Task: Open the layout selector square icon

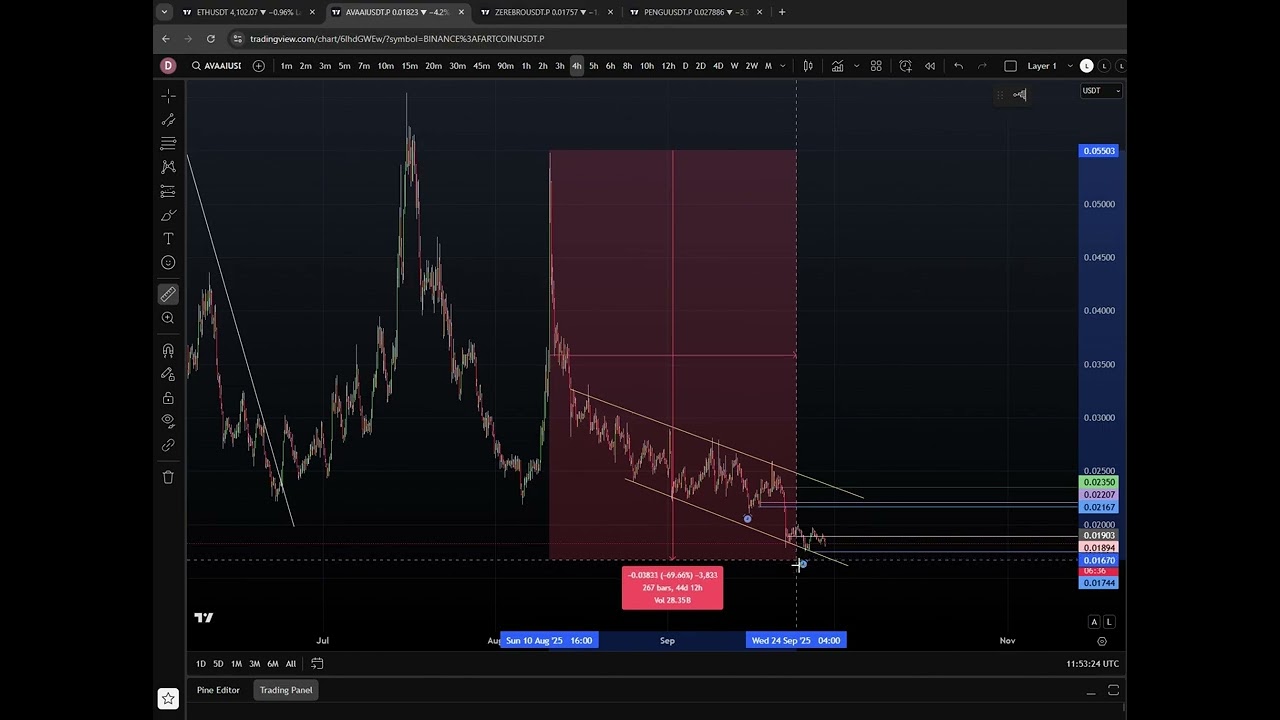Action: coord(1010,66)
